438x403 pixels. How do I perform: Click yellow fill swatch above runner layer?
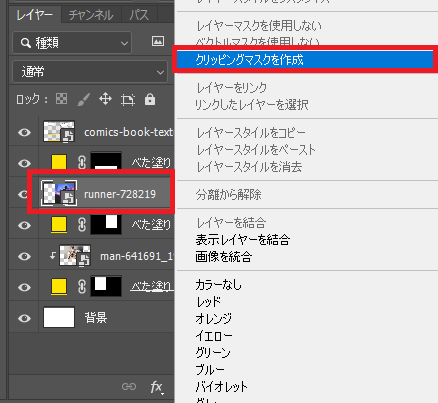(x=59, y=163)
